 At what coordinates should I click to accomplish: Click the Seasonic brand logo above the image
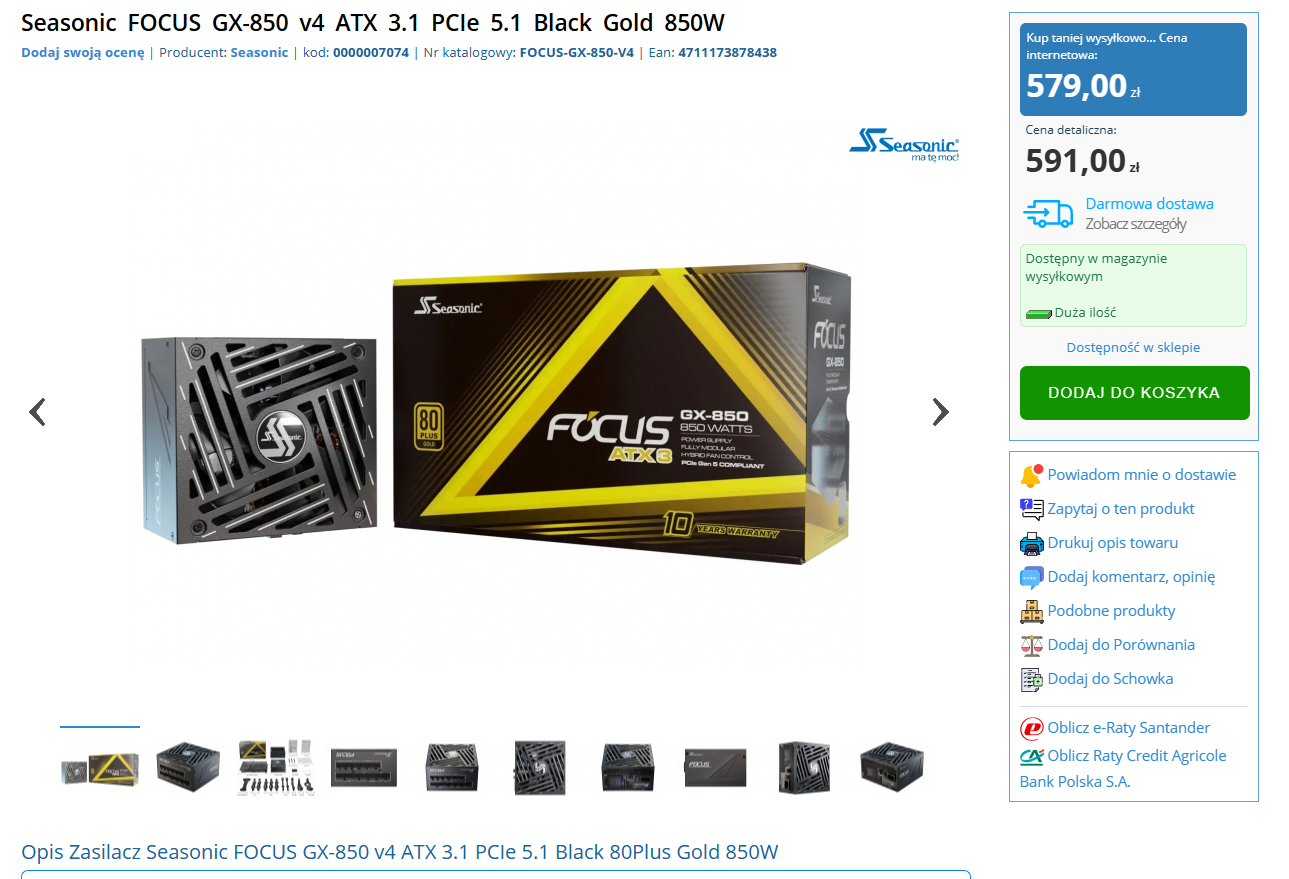(x=904, y=145)
